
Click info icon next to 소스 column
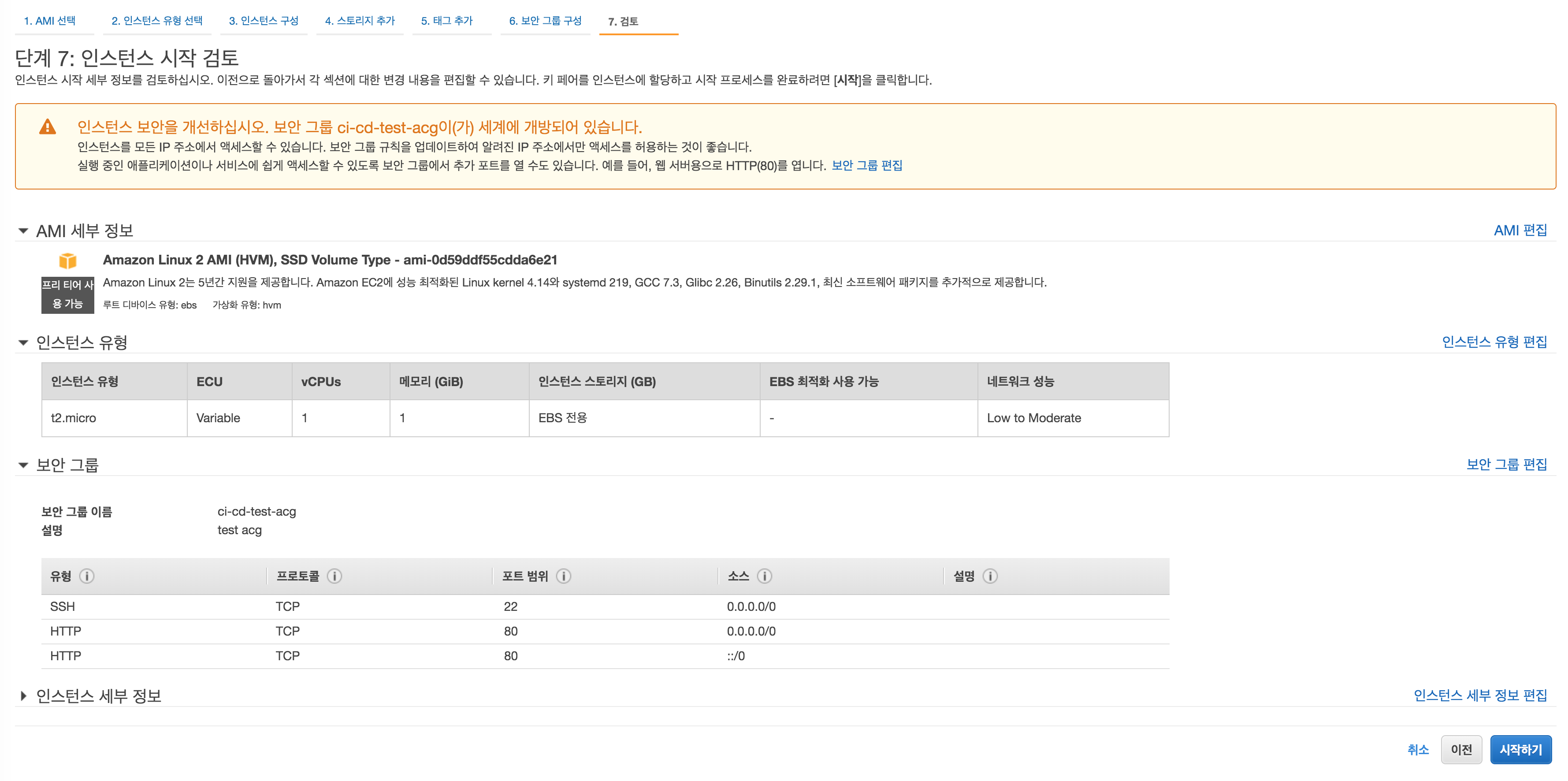pos(765,576)
